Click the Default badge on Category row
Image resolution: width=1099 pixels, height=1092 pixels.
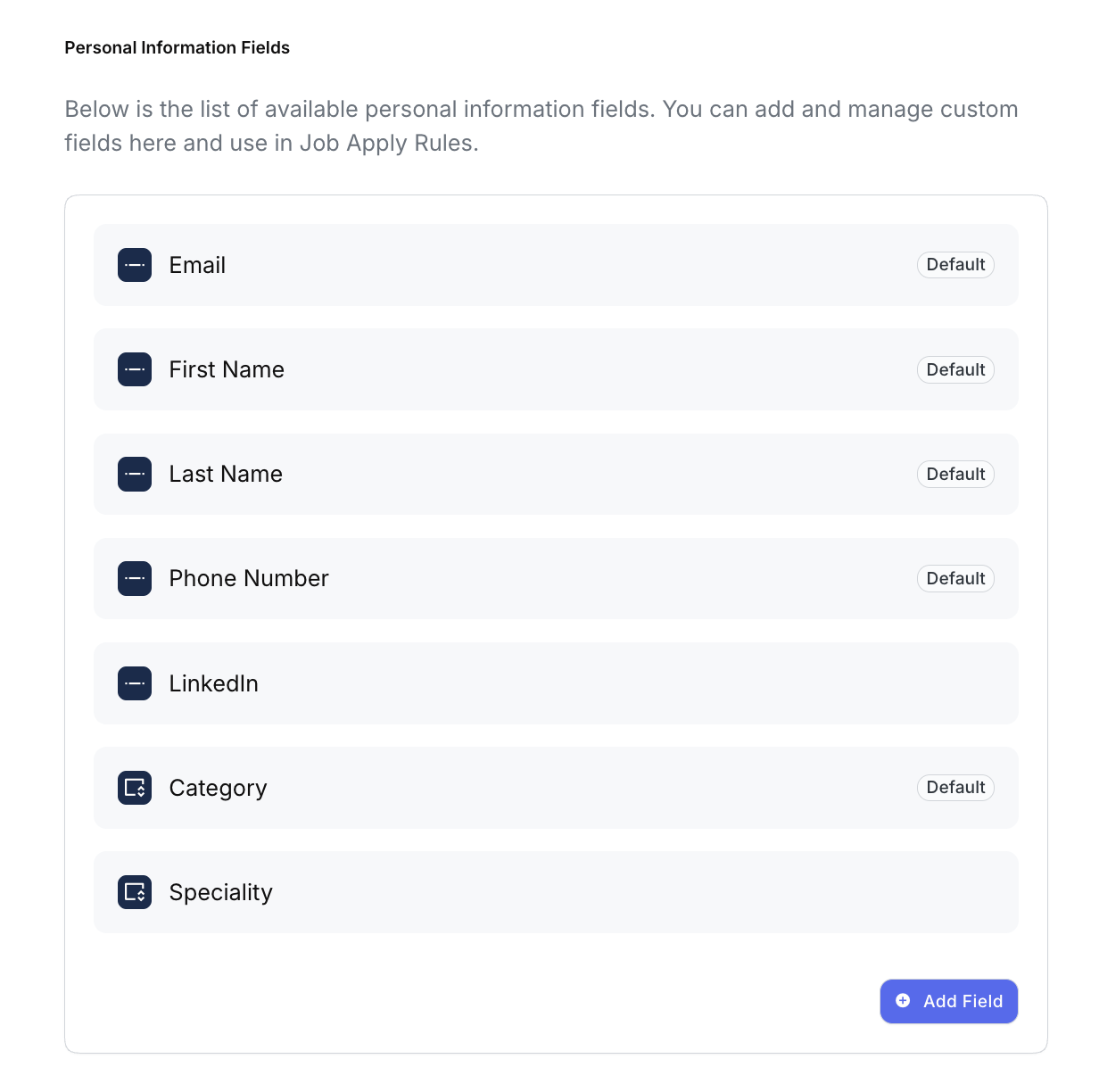(x=955, y=788)
